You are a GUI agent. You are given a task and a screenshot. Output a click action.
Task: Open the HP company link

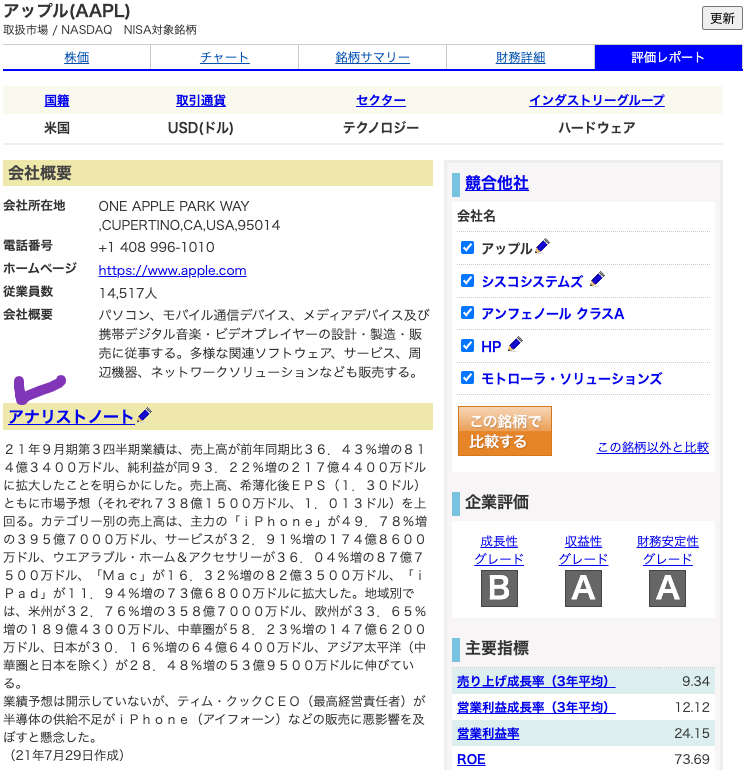tap(491, 347)
